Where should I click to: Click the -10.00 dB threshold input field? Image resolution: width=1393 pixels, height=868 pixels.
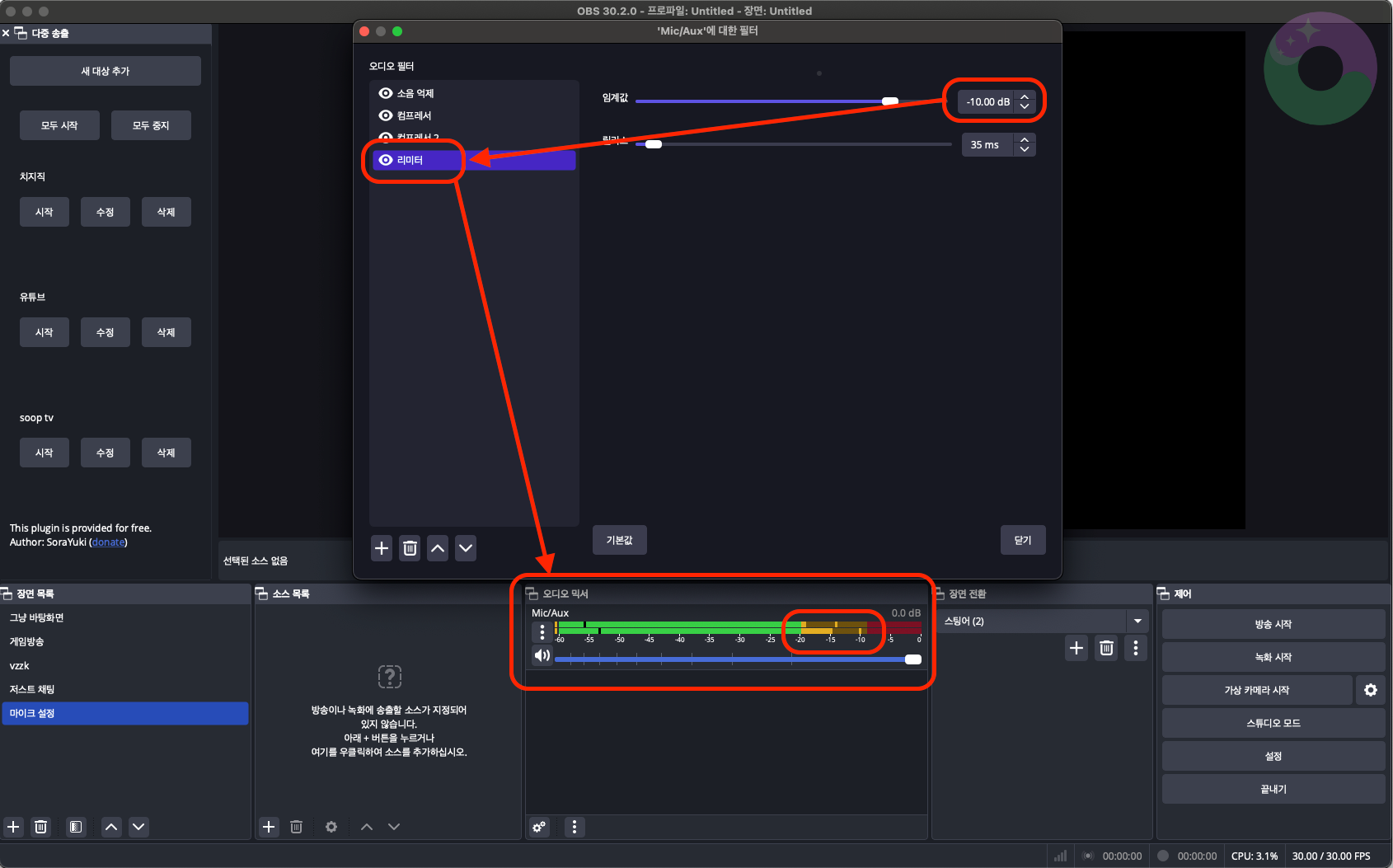tap(987, 101)
